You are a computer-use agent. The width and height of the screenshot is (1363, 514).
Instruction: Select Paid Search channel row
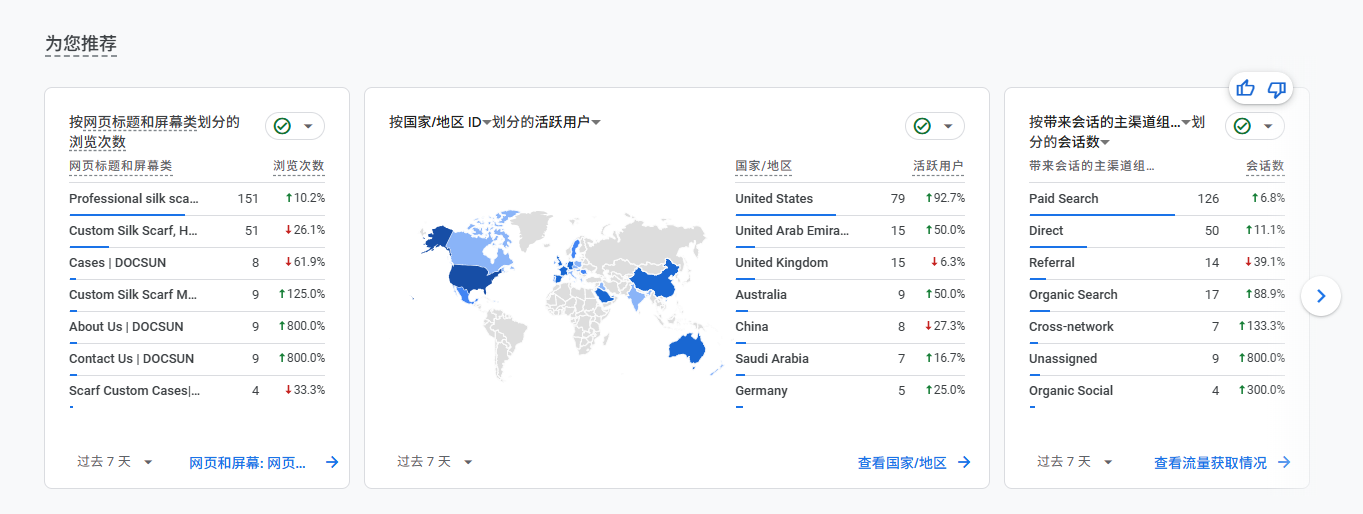(x=1157, y=199)
